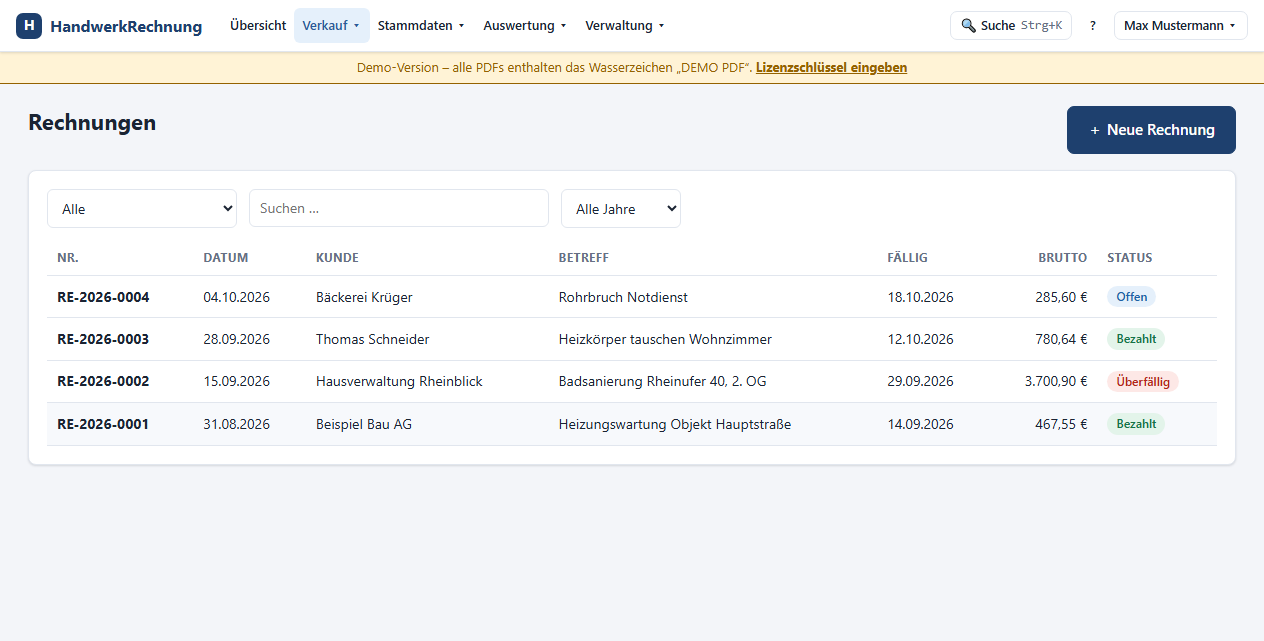Click the customer Thomas Schneider
Viewport: 1264px width, 641px height.
coord(372,339)
